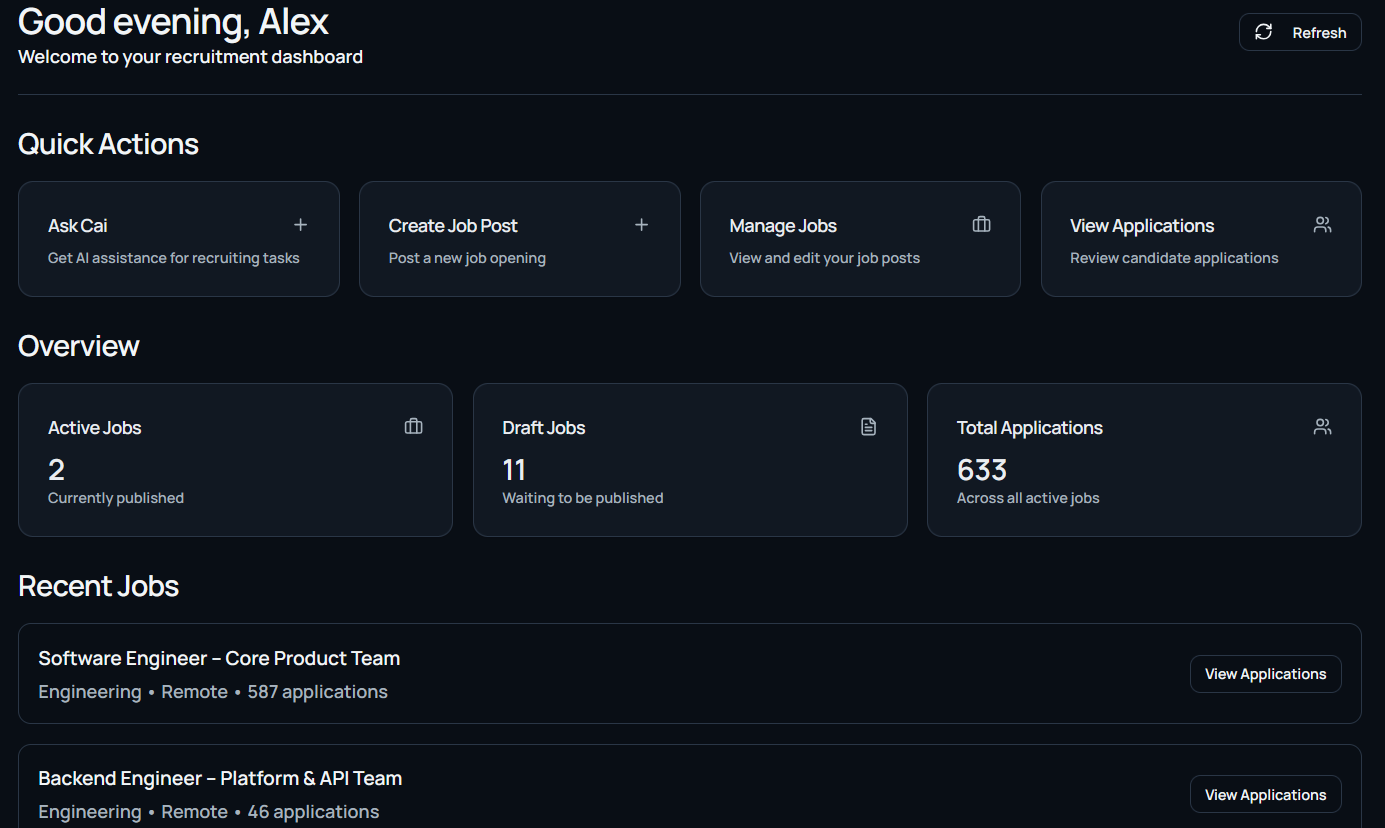Open the Manage Jobs quick action
This screenshot has height=828, width=1385.
783,226
